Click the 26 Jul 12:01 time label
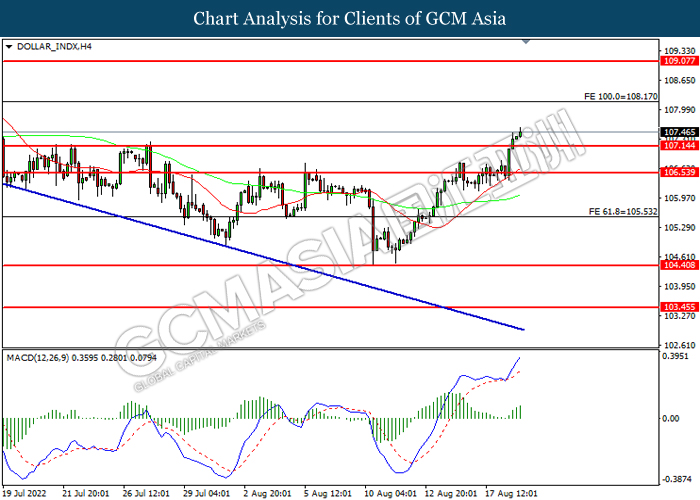Image resolution: width=700 pixels, height=500 pixels. click(146, 493)
